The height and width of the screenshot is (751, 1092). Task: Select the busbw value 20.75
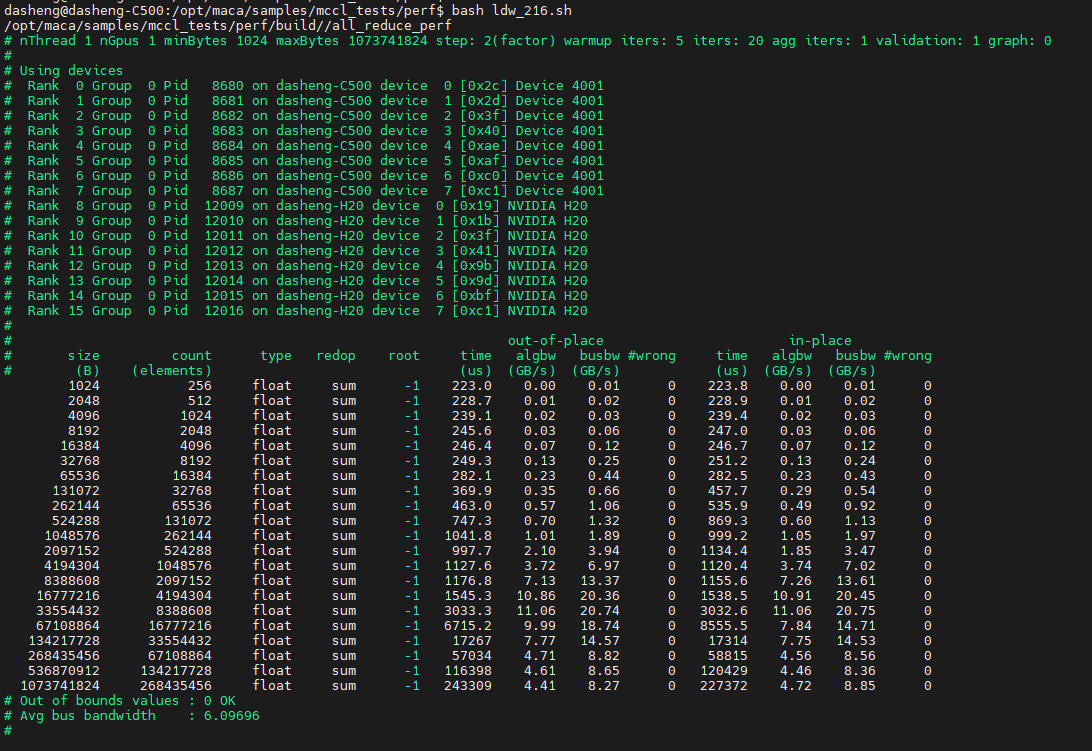(x=856, y=611)
